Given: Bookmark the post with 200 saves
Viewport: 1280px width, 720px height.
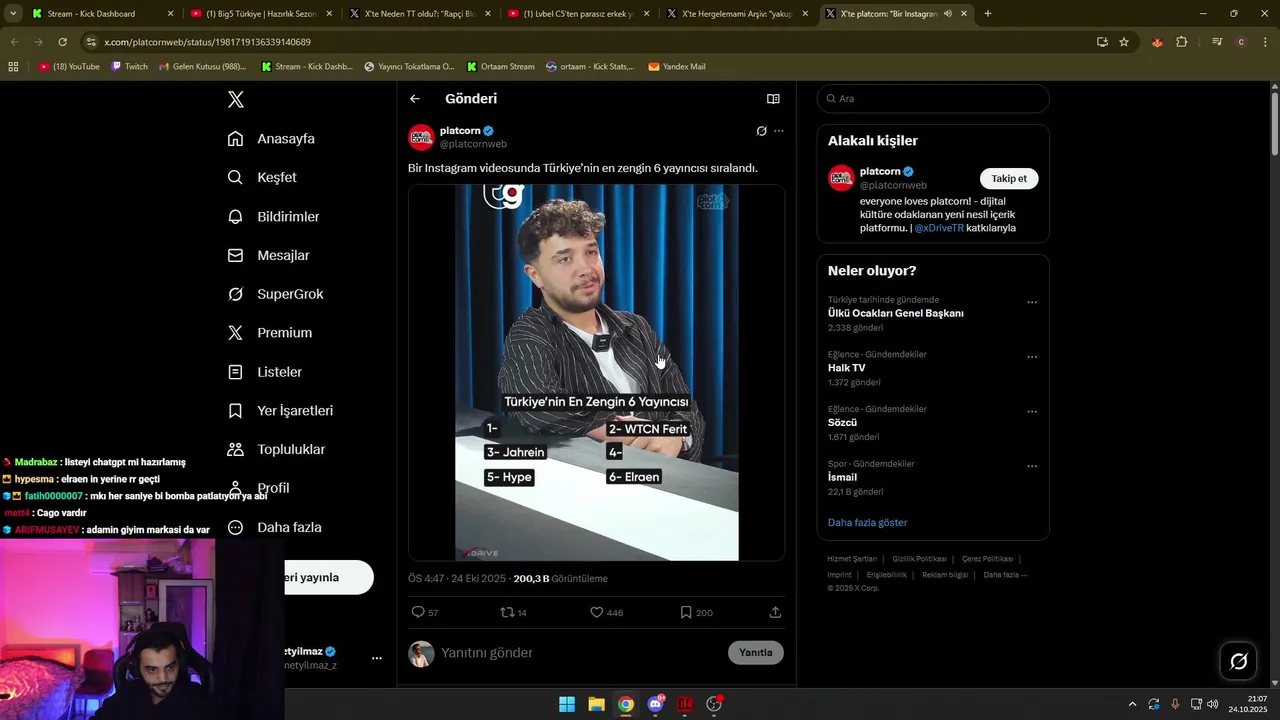Looking at the screenshot, I should tap(696, 612).
